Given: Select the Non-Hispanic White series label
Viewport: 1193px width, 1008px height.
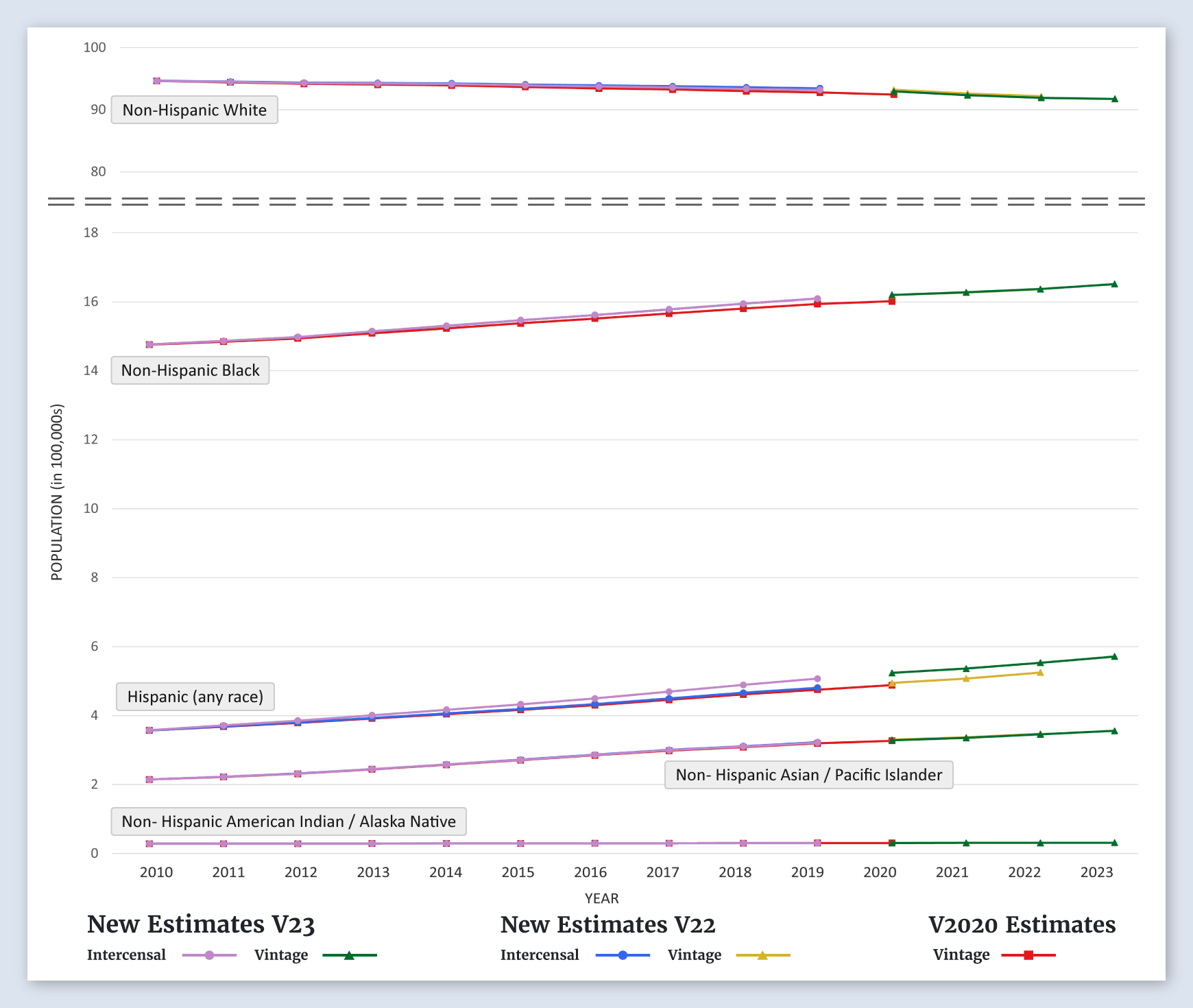Looking at the screenshot, I should point(195,110).
